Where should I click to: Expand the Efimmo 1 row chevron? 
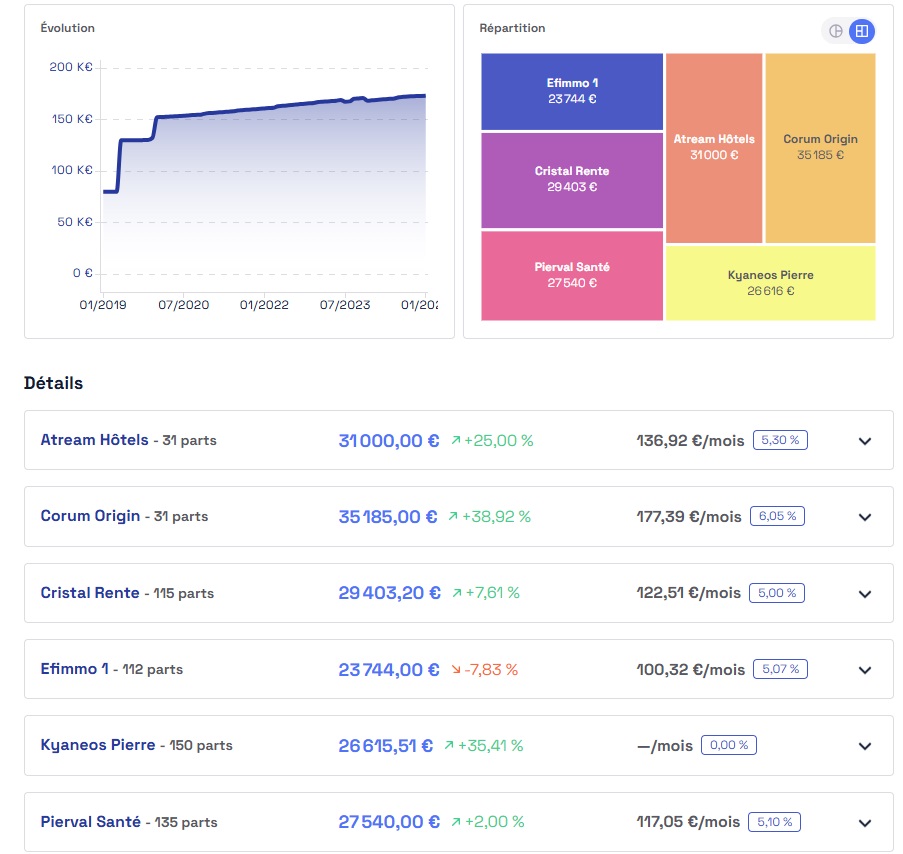(x=864, y=670)
